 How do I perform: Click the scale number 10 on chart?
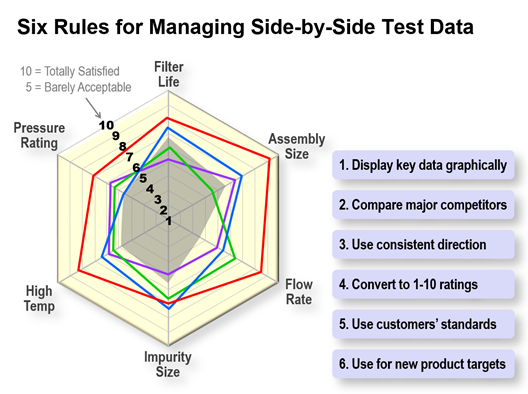[x=106, y=125]
